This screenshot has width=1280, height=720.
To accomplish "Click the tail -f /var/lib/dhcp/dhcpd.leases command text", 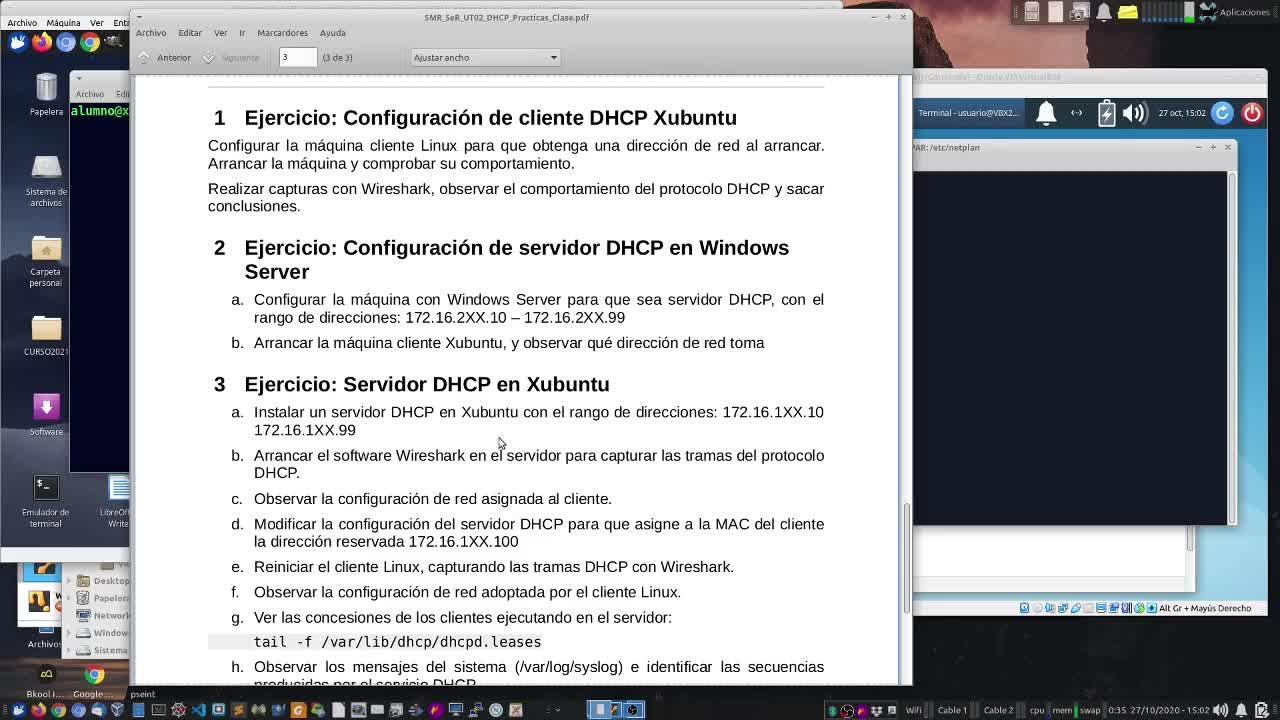I will click(397, 642).
